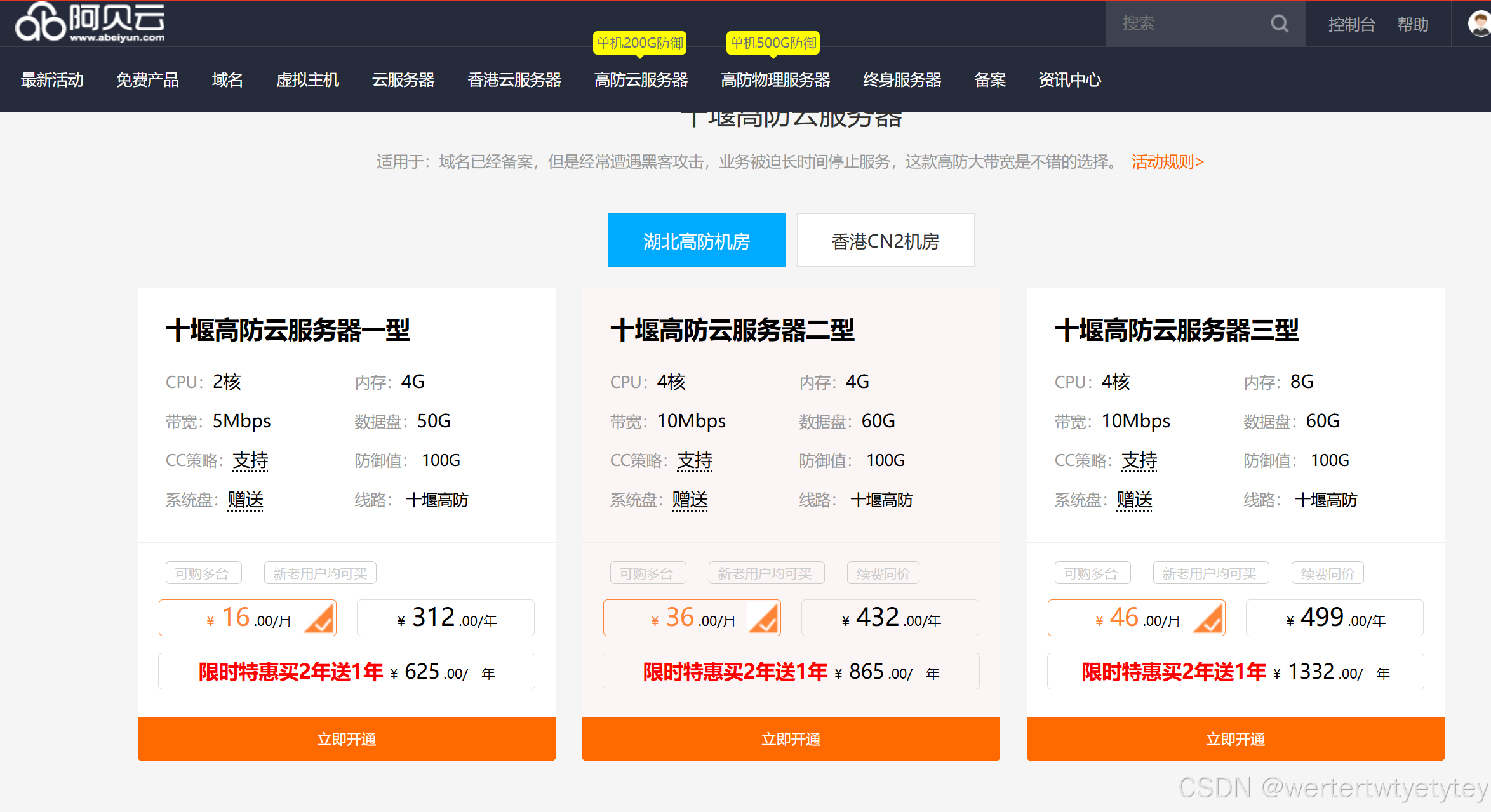This screenshot has width=1491, height=812.
Task: Click the 阿贝云 logo
Action: click(90, 22)
